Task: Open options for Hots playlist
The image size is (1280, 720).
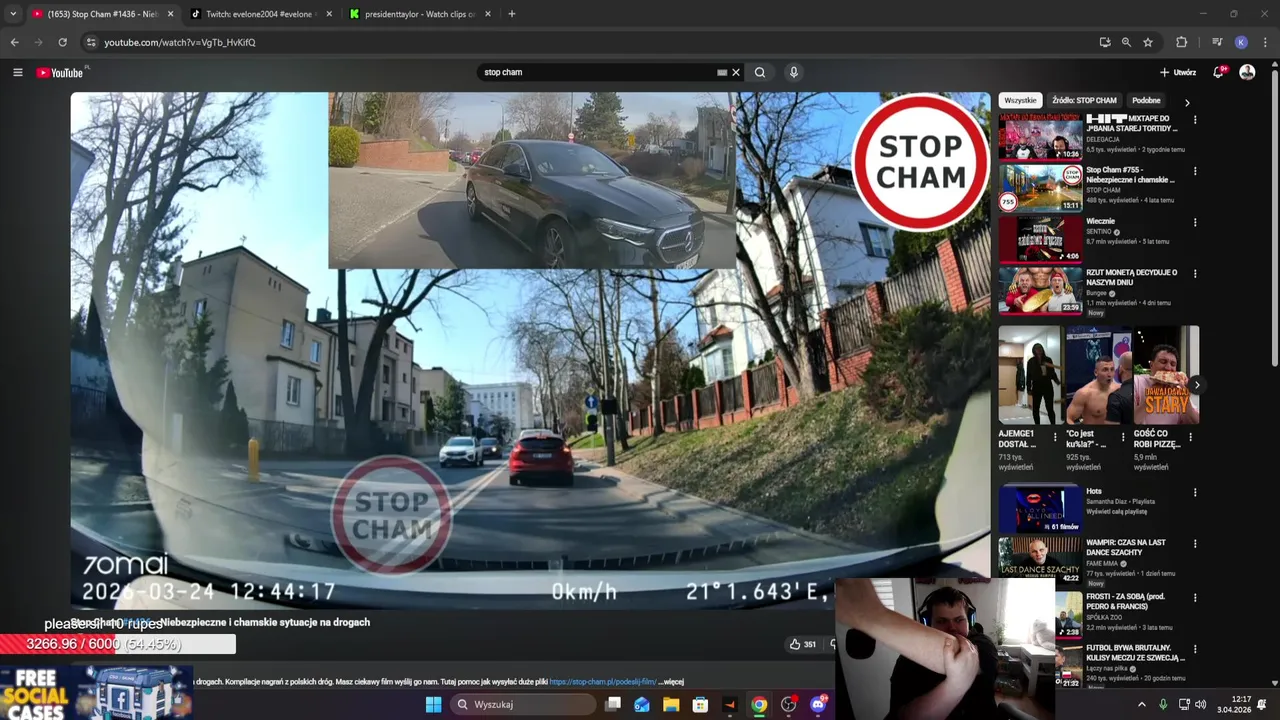Action: pyautogui.click(x=1195, y=492)
